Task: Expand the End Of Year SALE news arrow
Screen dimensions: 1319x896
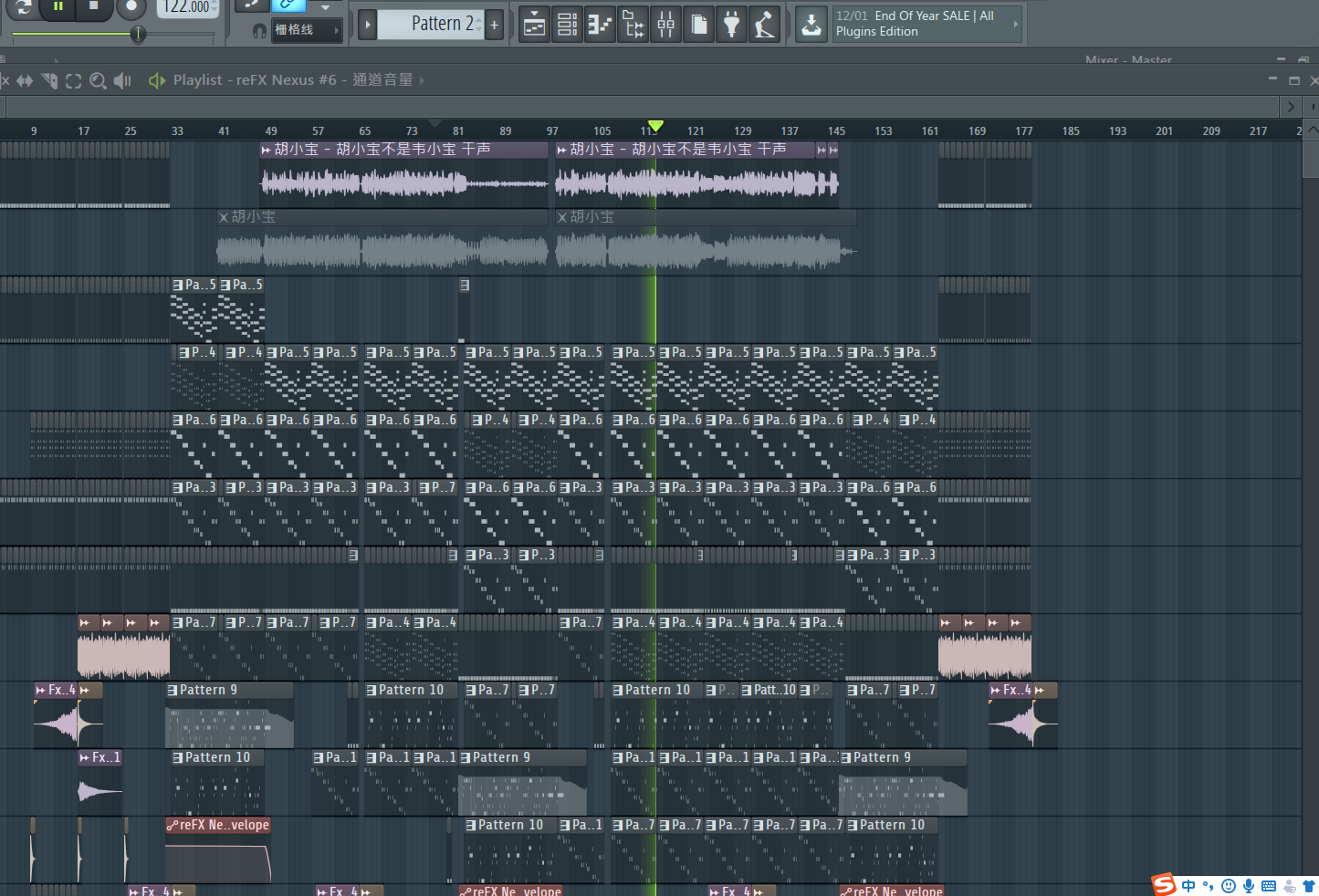Action: click(x=1015, y=25)
